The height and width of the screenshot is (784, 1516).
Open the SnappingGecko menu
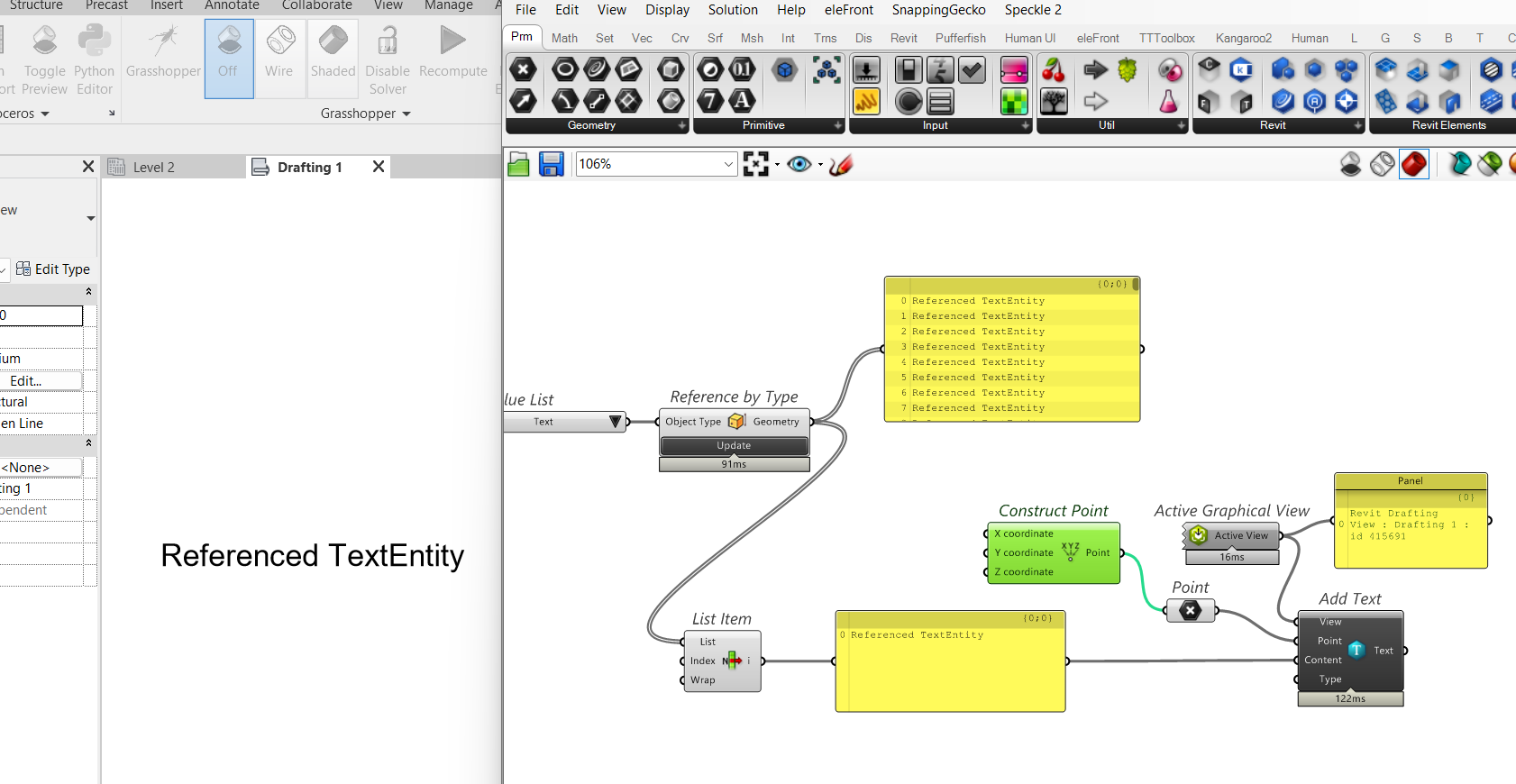(938, 10)
